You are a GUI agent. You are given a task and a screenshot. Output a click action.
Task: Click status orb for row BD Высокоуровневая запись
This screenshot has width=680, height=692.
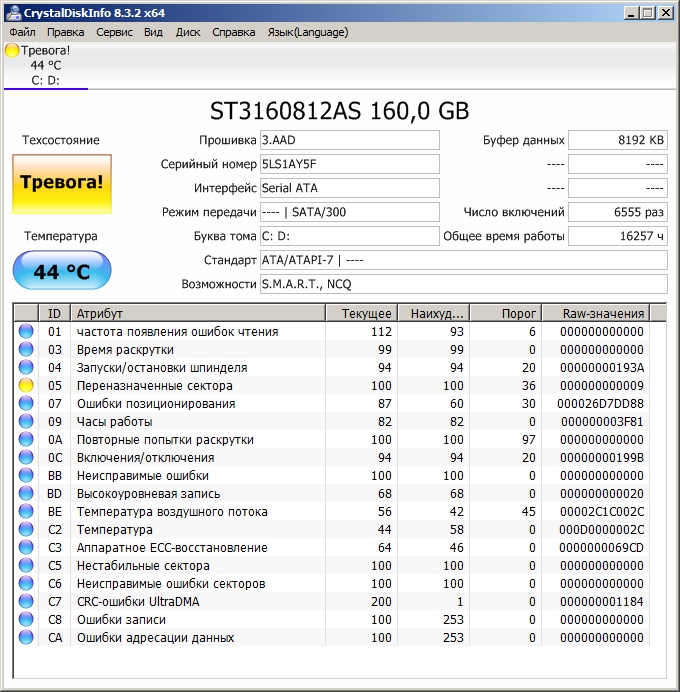(x=26, y=493)
